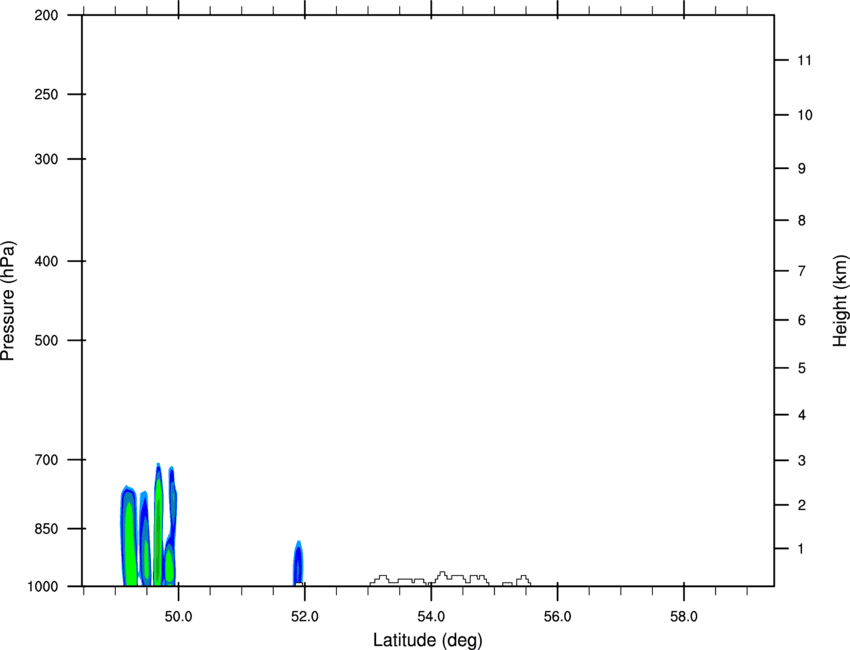Click the terrain outline near latitude 54.0
Image resolution: width=850 pixels, height=650 pixels.
[450, 579]
